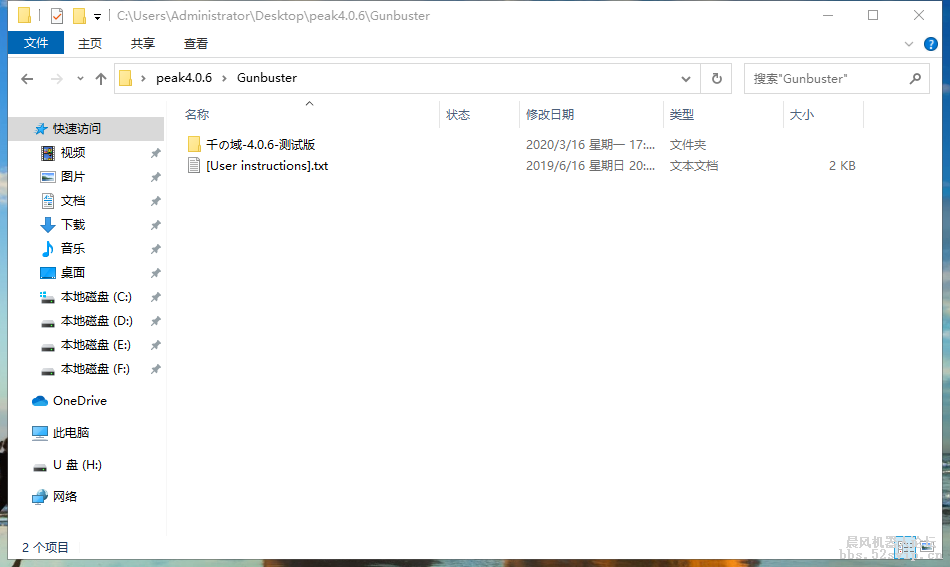Click the 2020/3/16 modified date cell
The width and height of the screenshot is (950, 567).
pyautogui.click(x=590, y=145)
